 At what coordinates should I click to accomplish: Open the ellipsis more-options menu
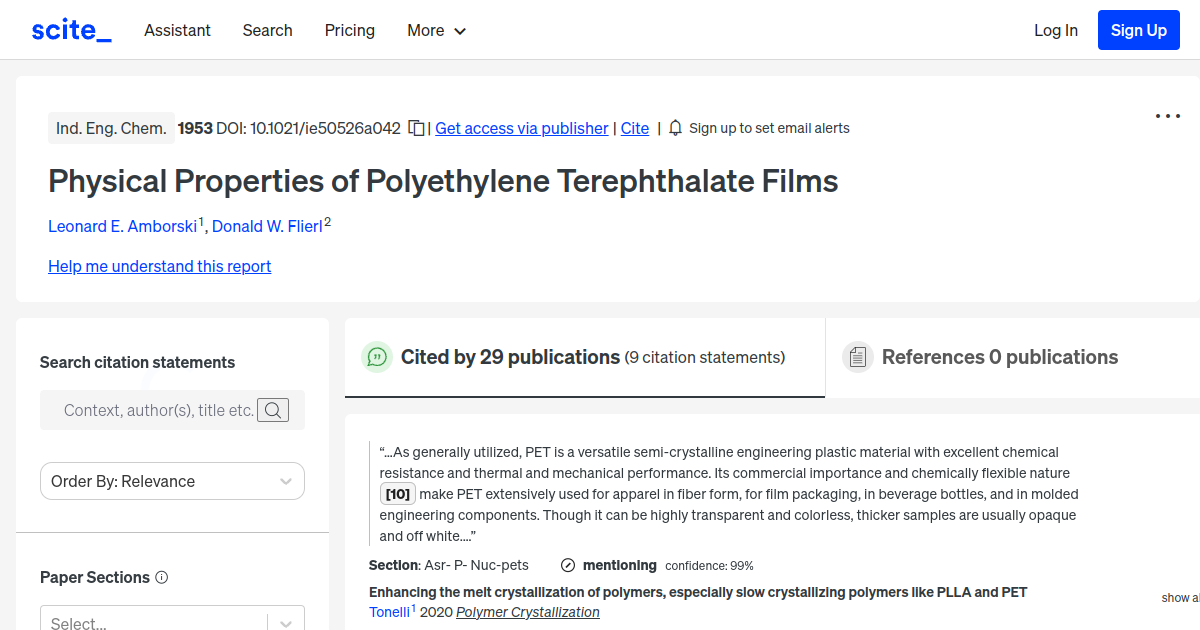pyautogui.click(x=1167, y=116)
